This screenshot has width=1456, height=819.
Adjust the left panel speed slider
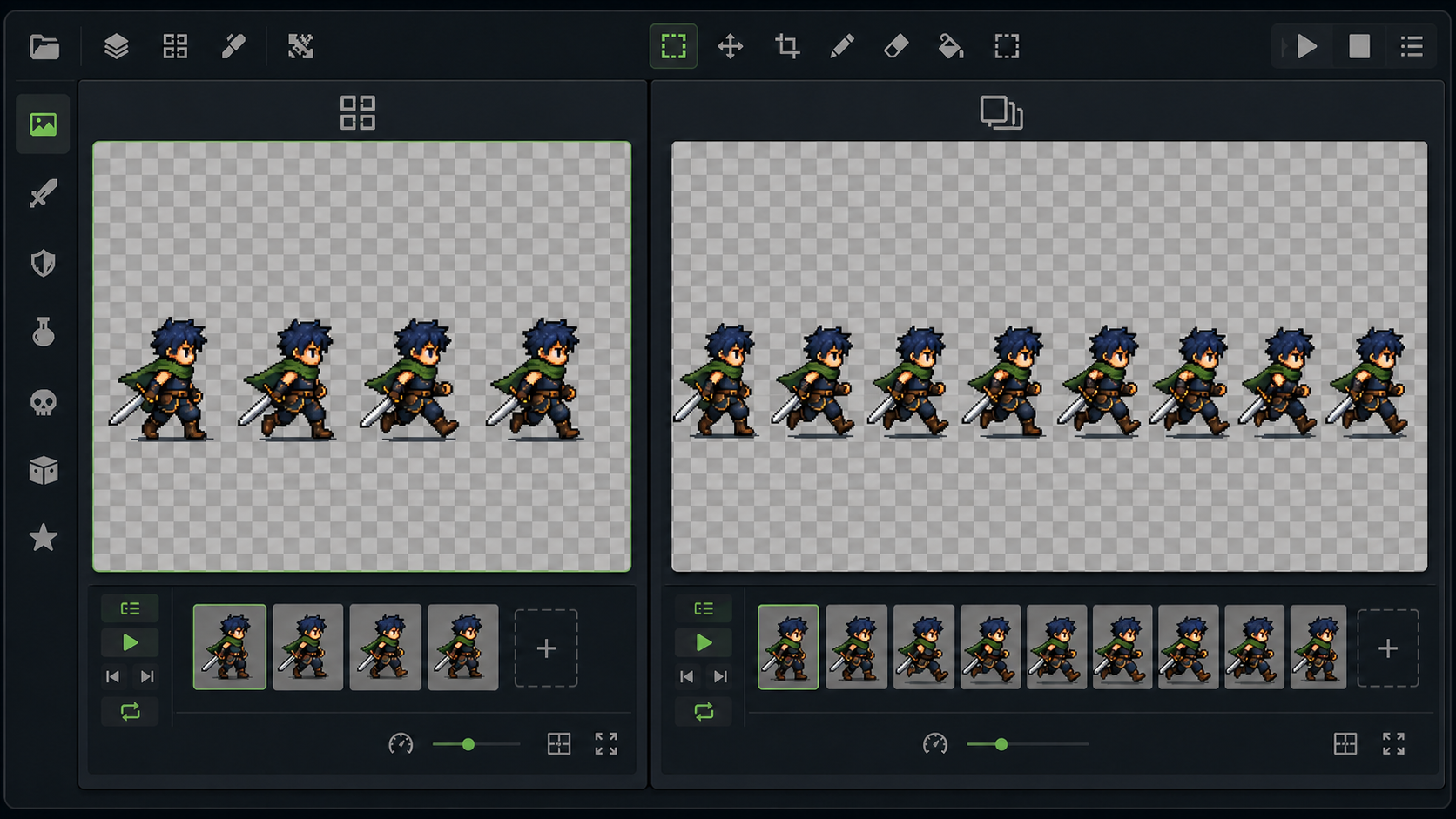click(x=476, y=744)
